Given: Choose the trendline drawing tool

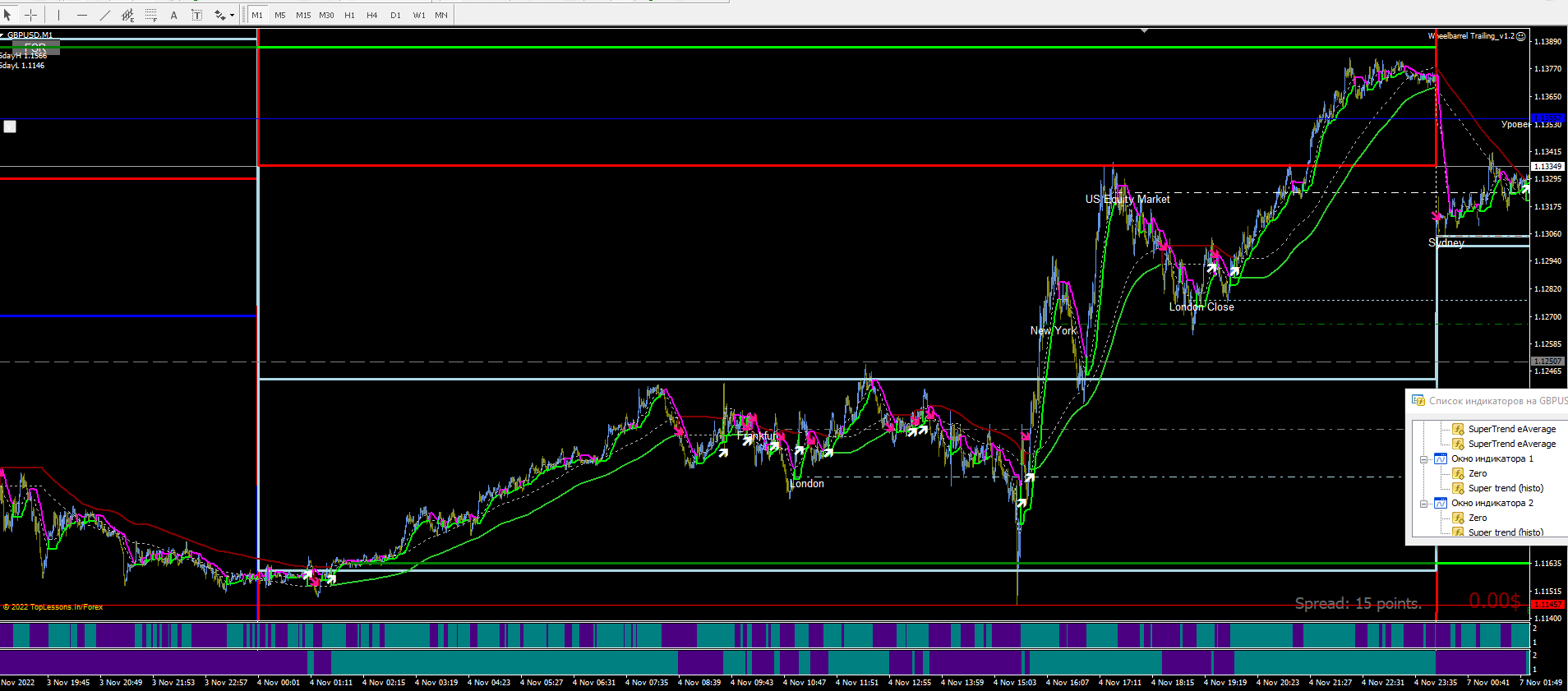Looking at the screenshot, I should (x=104, y=15).
